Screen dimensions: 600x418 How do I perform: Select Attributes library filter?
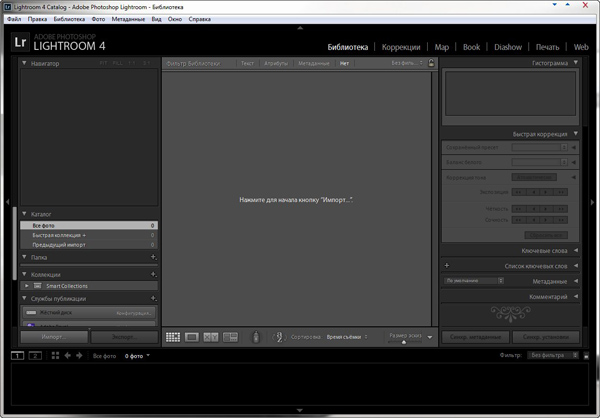pos(276,63)
